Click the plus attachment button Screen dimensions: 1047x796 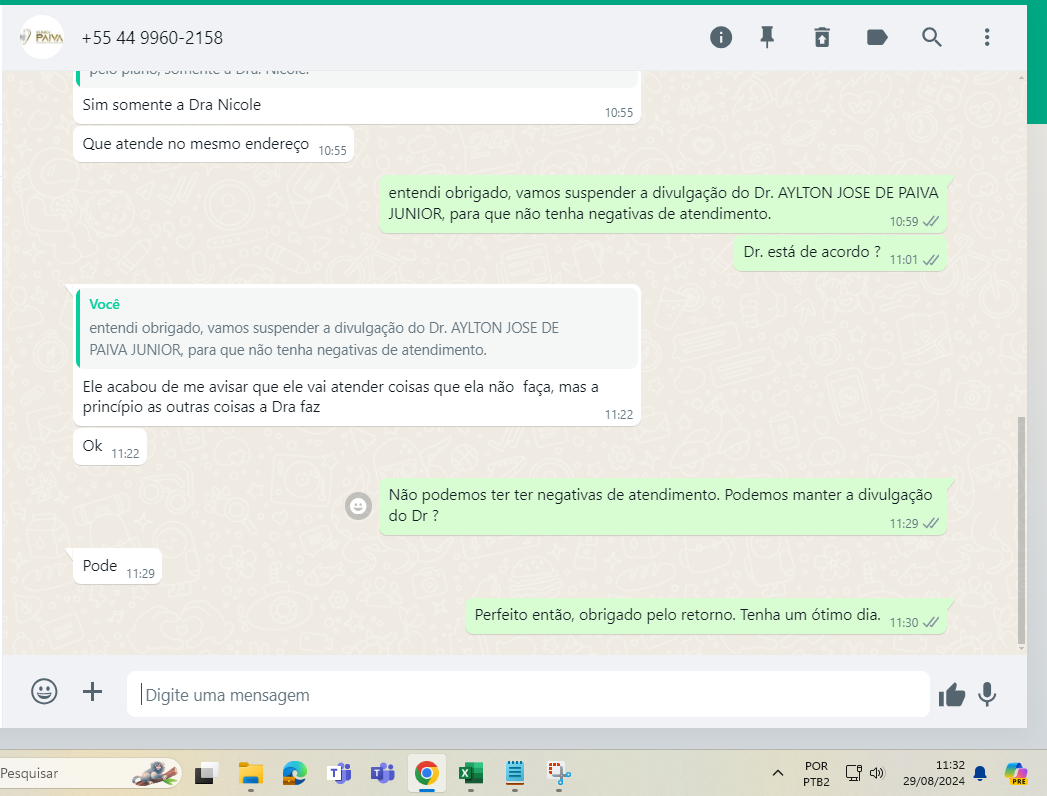92,691
